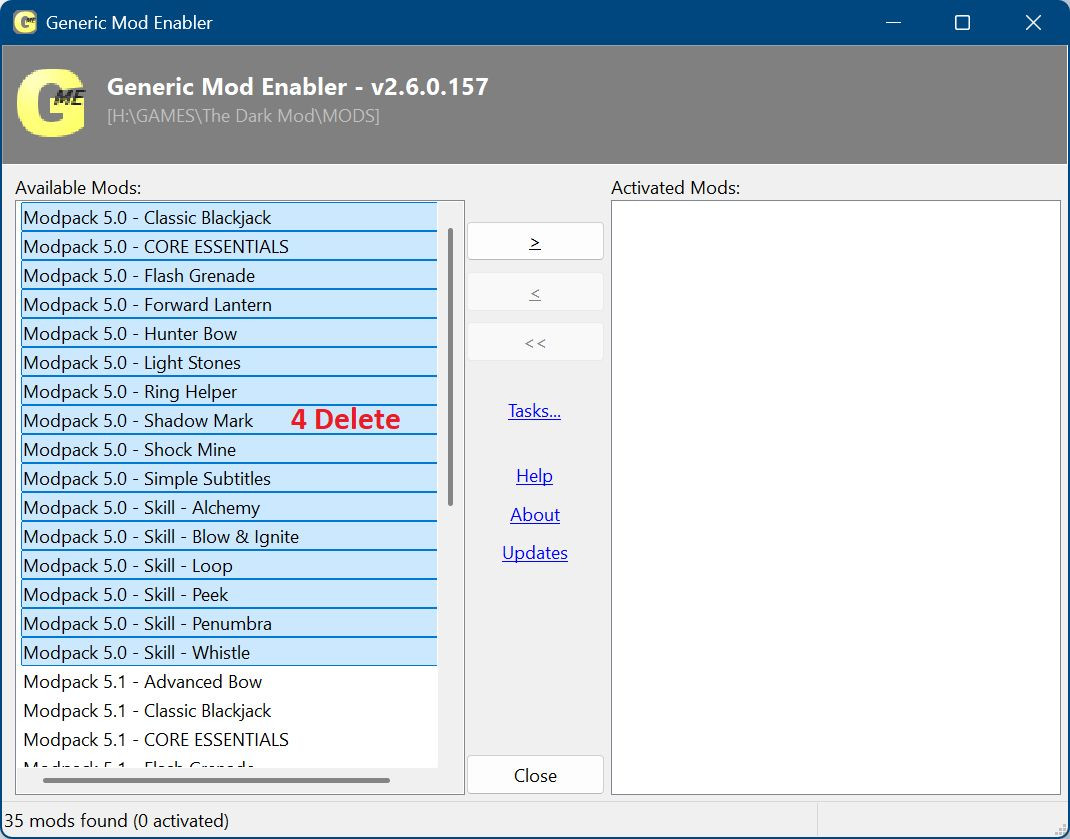Image resolution: width=1070 pixels, height=839 pixels.
Task: Select Modpack 5.0 - Light Stones
Action: 229,362
